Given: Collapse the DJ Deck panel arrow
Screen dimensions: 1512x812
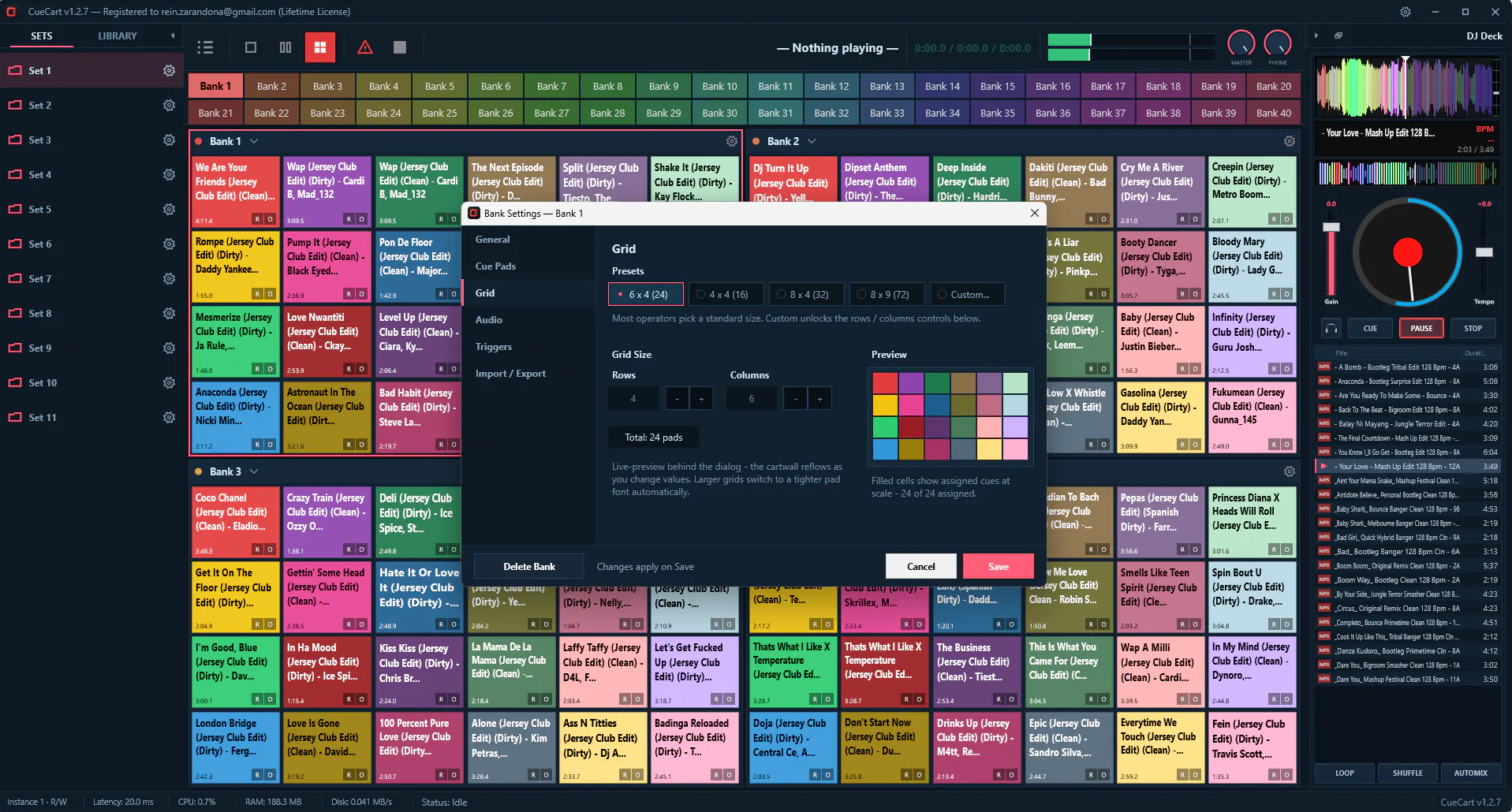Looking at the screenshot, I should point(1316,35).
